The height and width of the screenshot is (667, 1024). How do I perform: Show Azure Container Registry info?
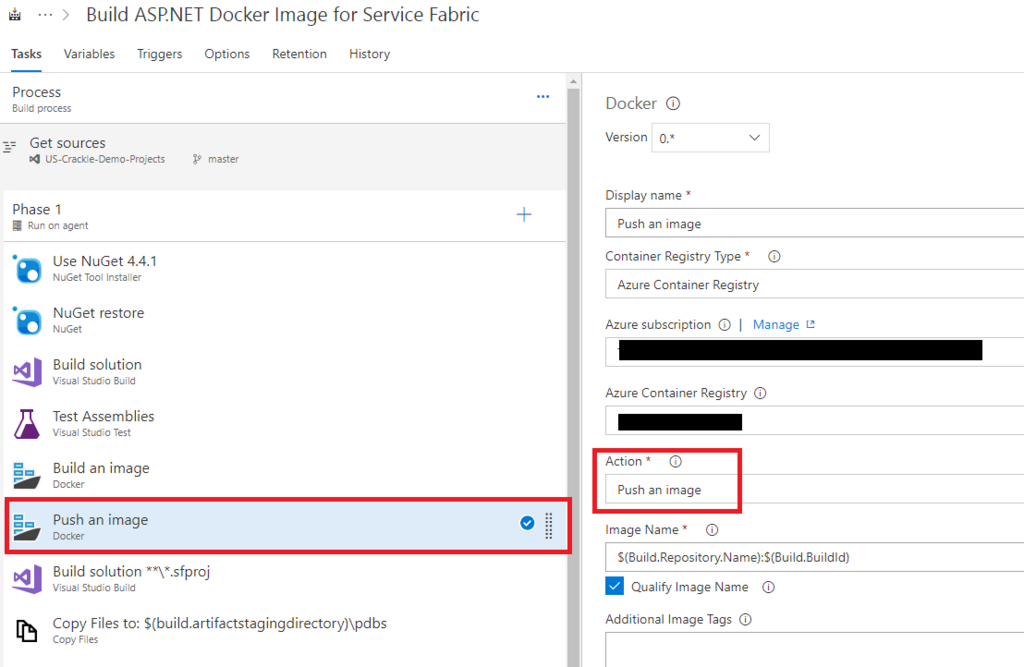pos(760,393)
